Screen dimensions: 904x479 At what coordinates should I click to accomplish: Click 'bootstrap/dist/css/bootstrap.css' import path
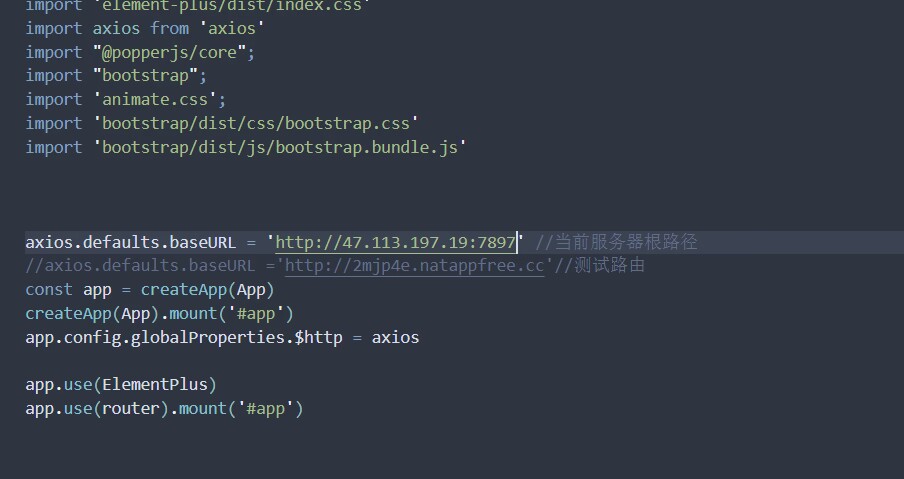click(x=255, y=123)
